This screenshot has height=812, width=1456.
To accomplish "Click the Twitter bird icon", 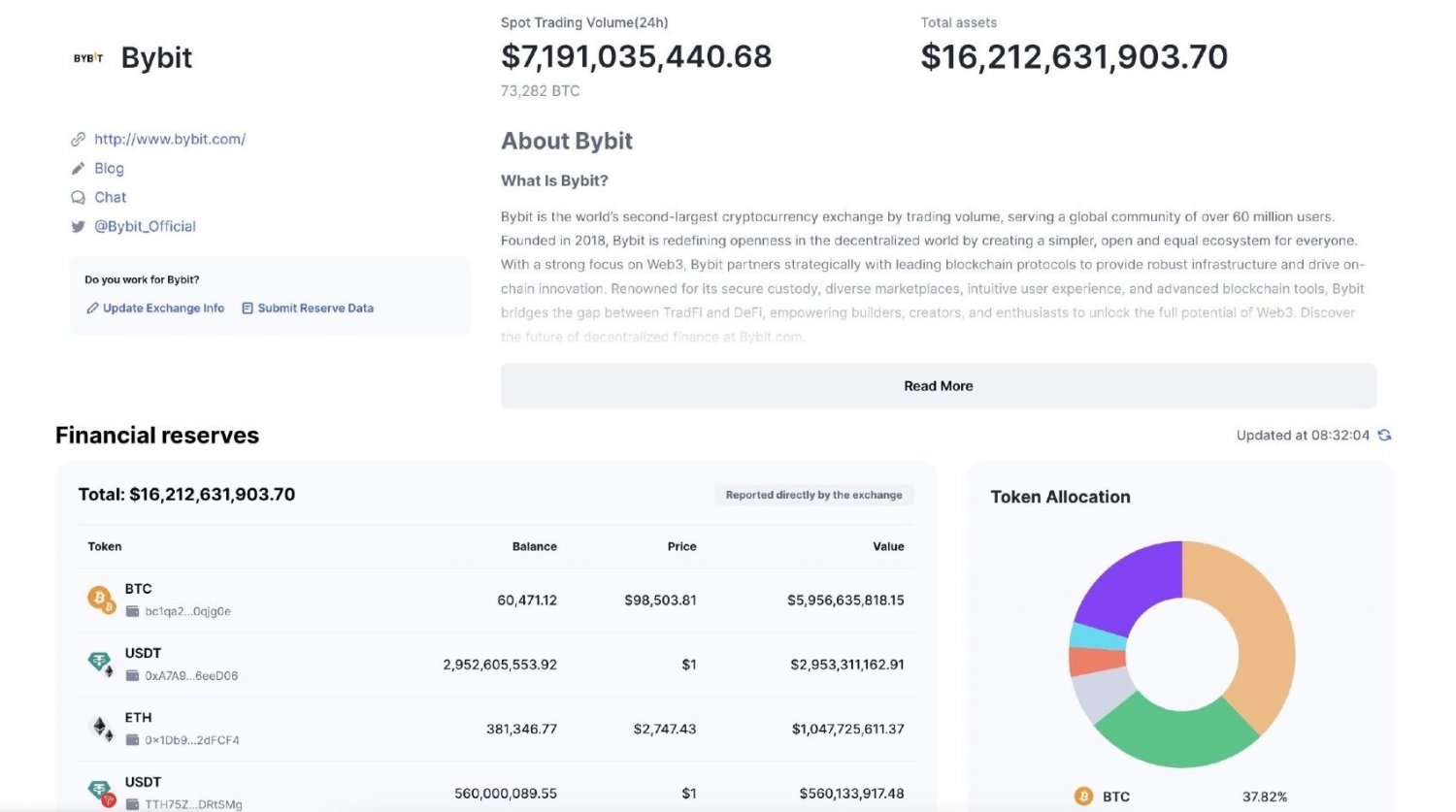I will pyautogui.click(x=78, y=227).
